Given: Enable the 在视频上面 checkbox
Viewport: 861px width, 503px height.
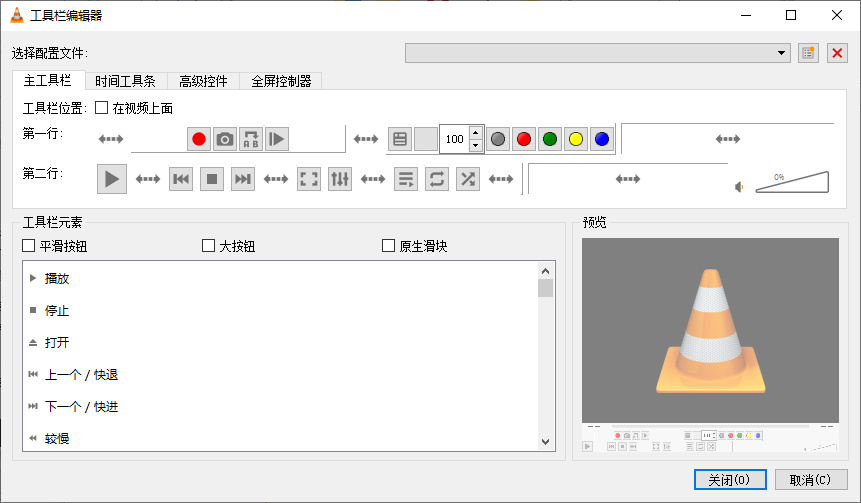Looking at the screenshot, I should click(101, 108).
